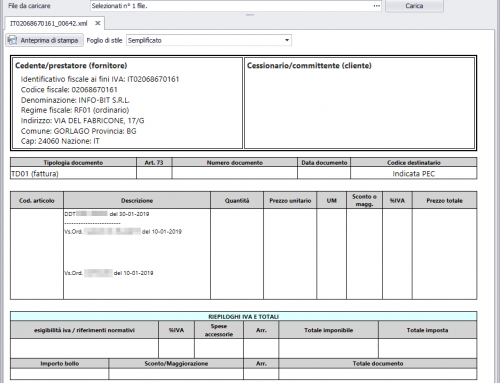The height and width of the screenshot is (383, 500).
Task: Open the Foglio di stile dropdown
Action: (x=287, y=40)
